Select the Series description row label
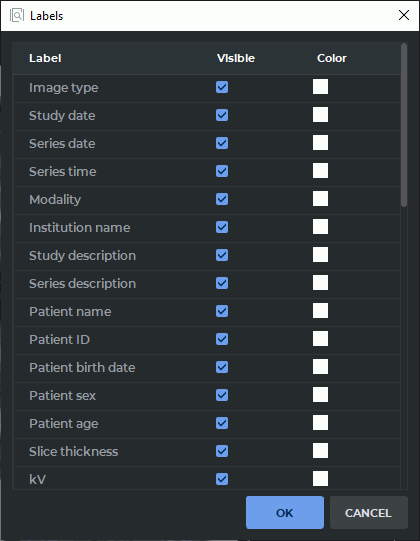The height and width of the screenshot is (541, 420). 82,284
